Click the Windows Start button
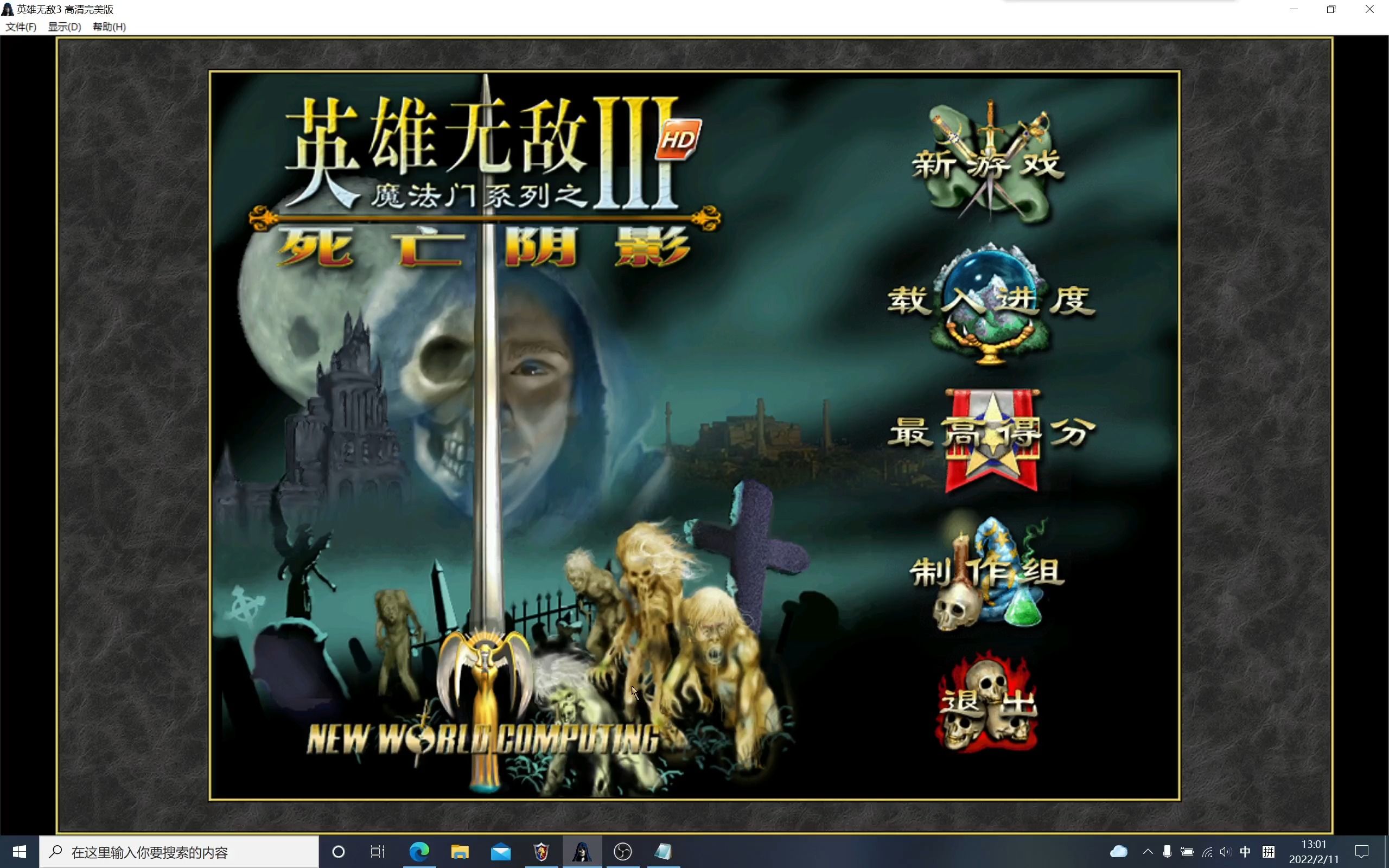Image resolution: width=1389 pixels, height=868 pixels. click(x=19, y=852)
